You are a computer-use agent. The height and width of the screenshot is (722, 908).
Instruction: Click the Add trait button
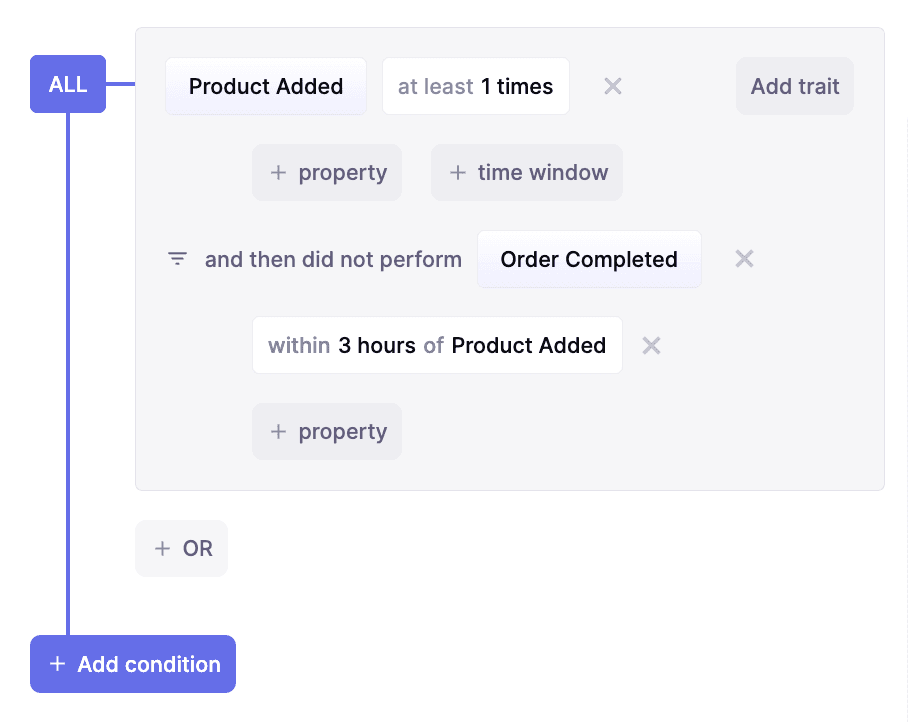click(795, 86)
